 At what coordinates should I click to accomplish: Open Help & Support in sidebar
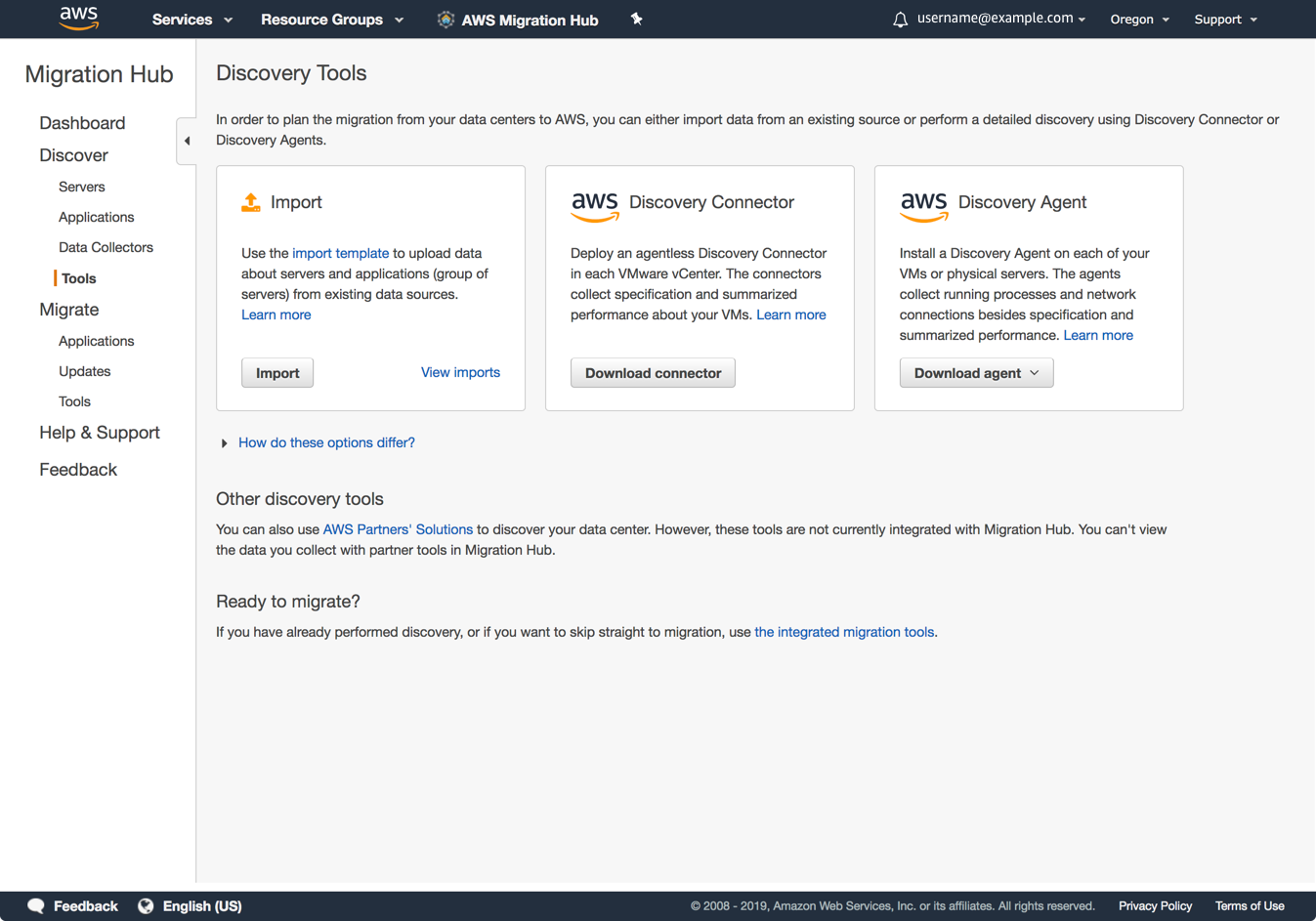(x=100, y=433)
